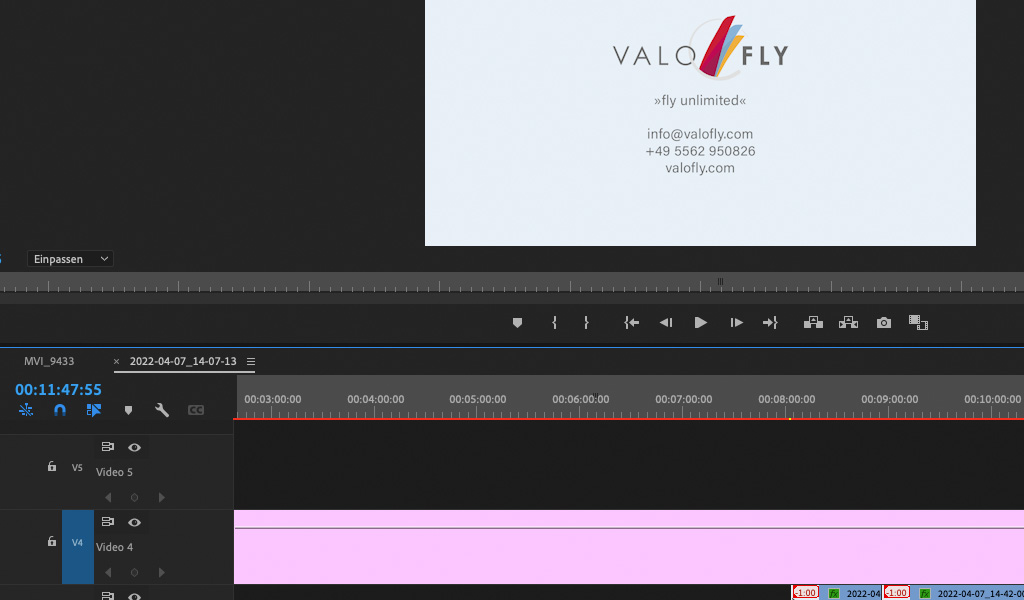Image resolution: width=1024 pixels, height=600 pixels.
Task: Click 00:05:00:00 on the timeline ruler
Action: pos(477,399)
